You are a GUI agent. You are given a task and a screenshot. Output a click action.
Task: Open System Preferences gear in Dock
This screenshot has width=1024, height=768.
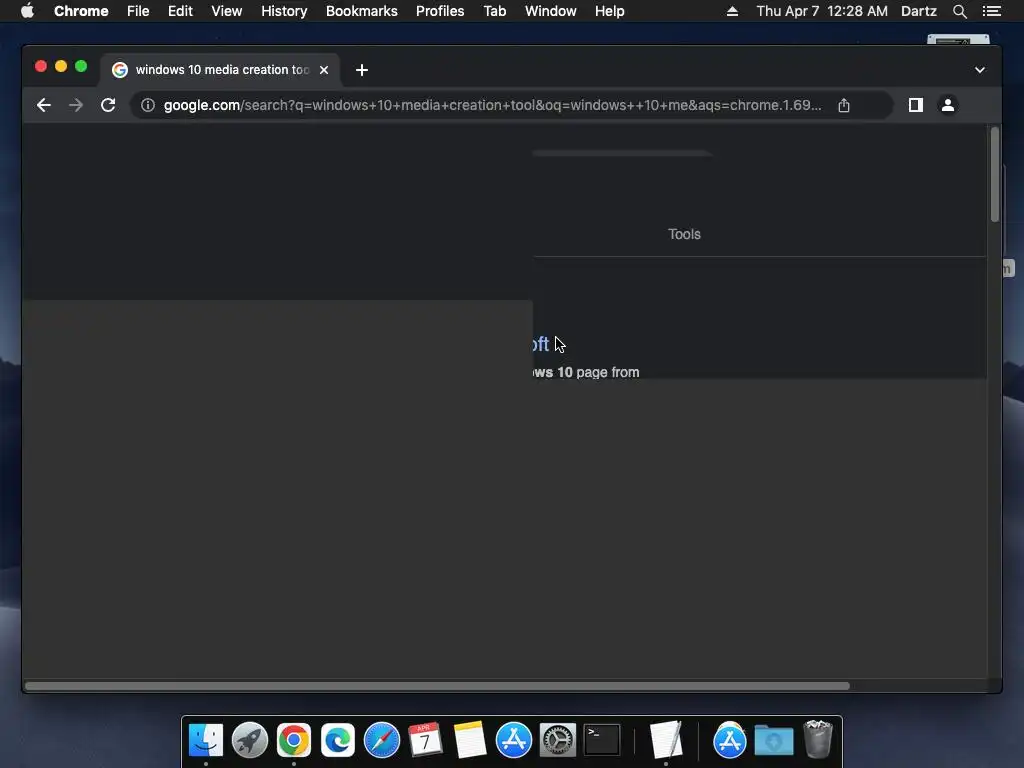coord(558,740)
